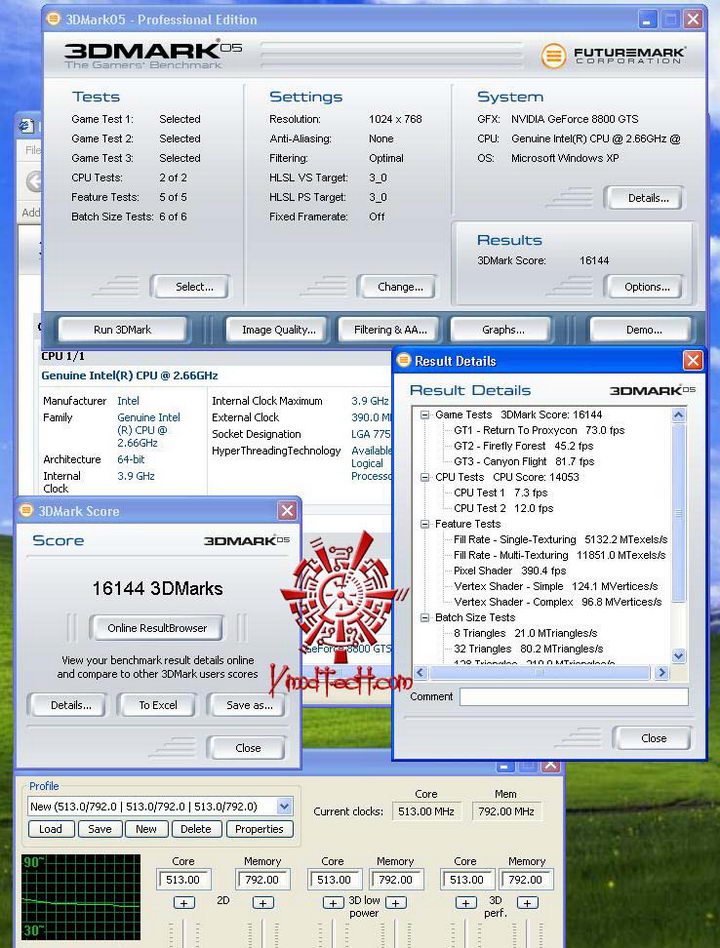Select Pixel Shader result row
Viewport: 720px width, 948px height.
click(x=510, y=571)
